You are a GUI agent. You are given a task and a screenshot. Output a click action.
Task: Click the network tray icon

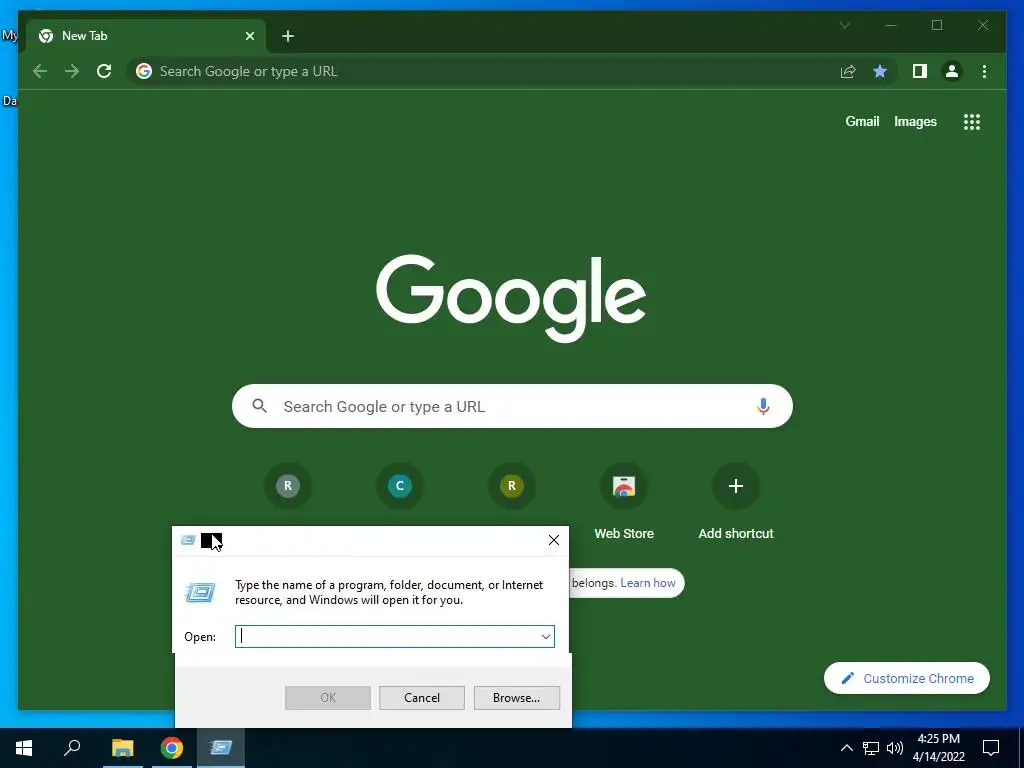(871, 748)
